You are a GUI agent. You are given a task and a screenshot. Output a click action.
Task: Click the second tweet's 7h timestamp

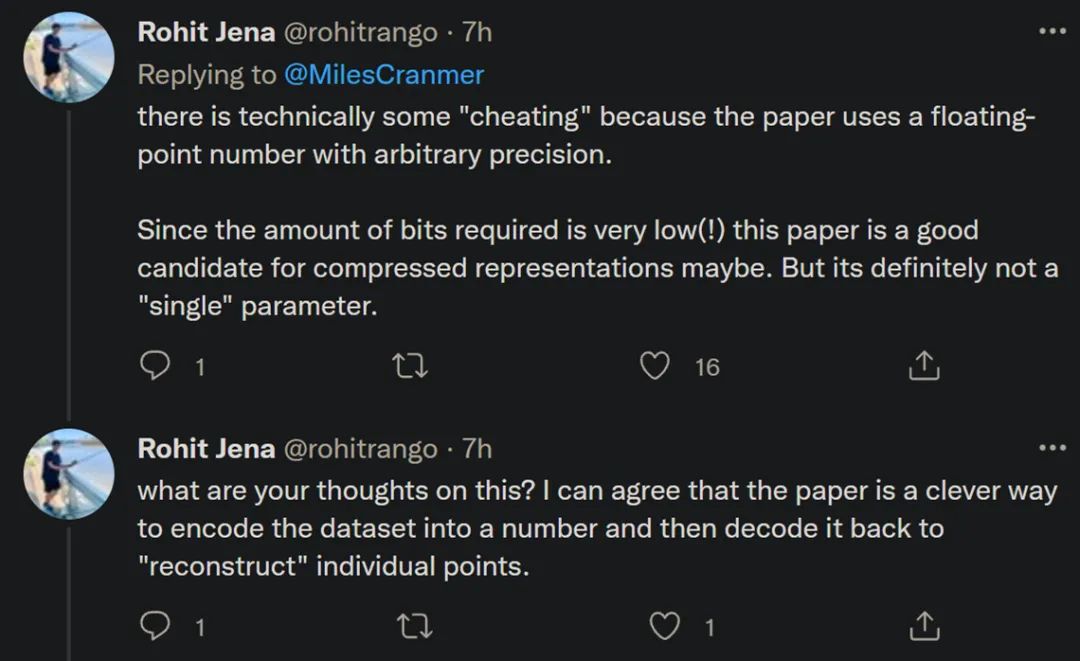tap(477, 449)
